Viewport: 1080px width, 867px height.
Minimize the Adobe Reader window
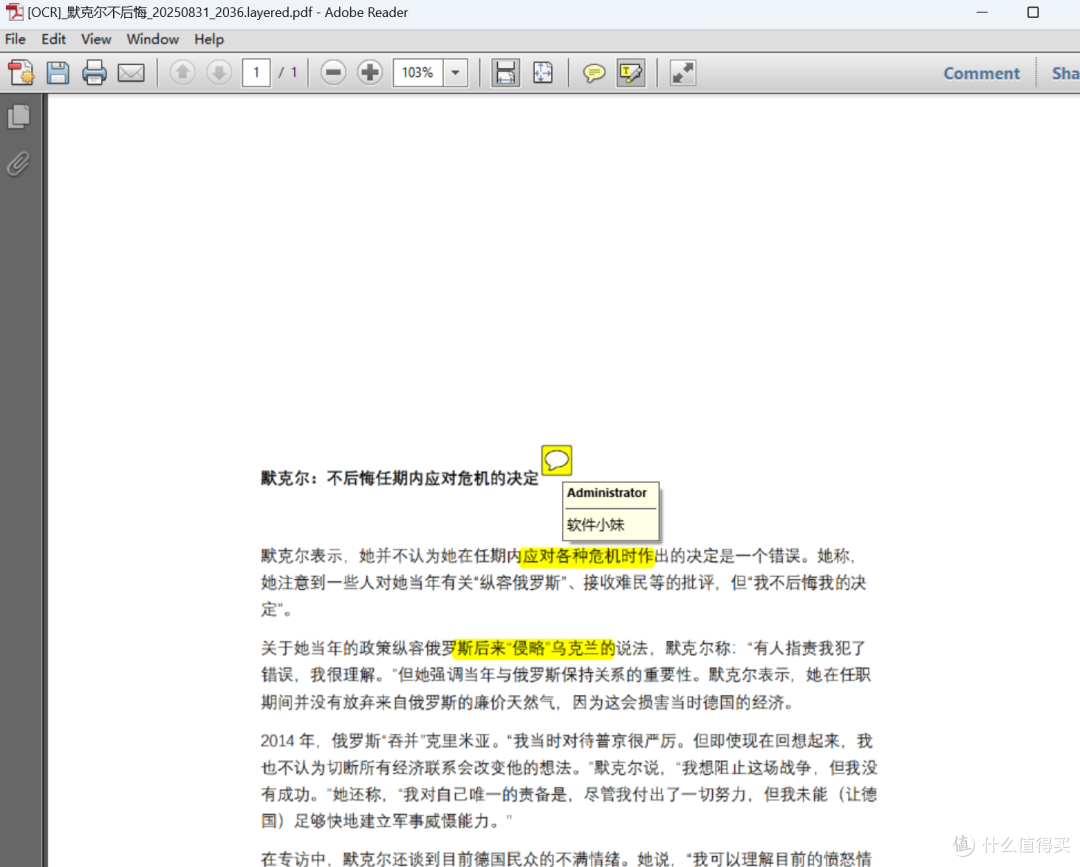982,12
